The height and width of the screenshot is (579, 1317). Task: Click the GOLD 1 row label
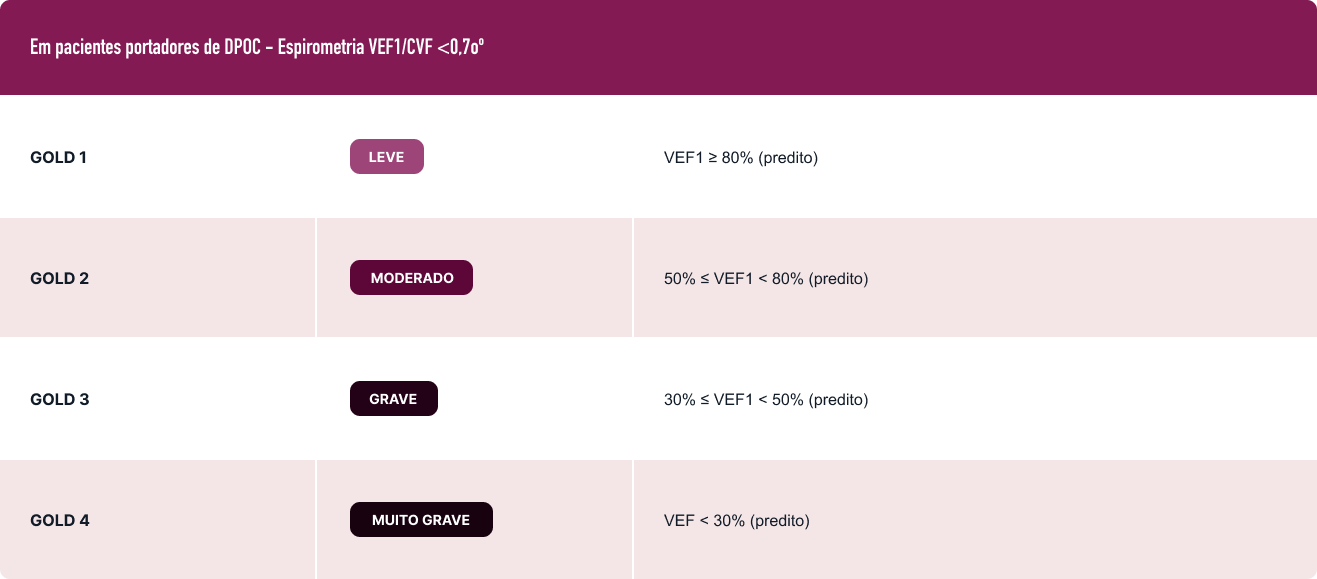(x=59, y=157)
